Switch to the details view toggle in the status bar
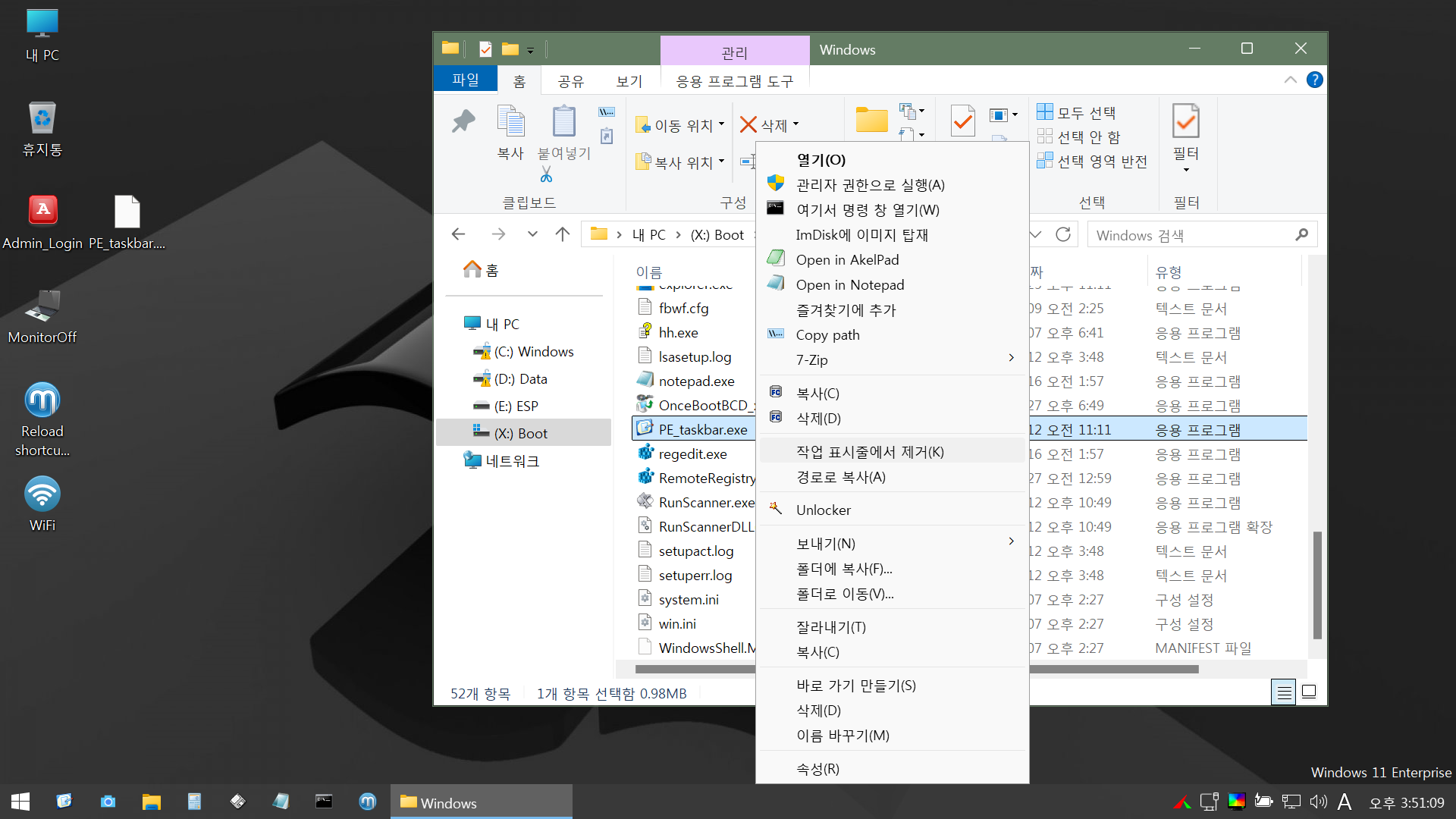The height and width of the screenshot is (819, 1456). [x=1283, y=692]
